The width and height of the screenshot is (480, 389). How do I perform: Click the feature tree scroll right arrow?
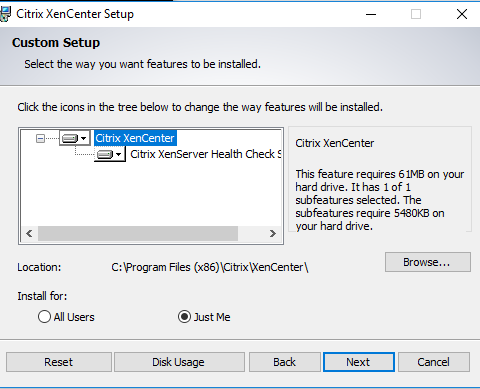273,233
